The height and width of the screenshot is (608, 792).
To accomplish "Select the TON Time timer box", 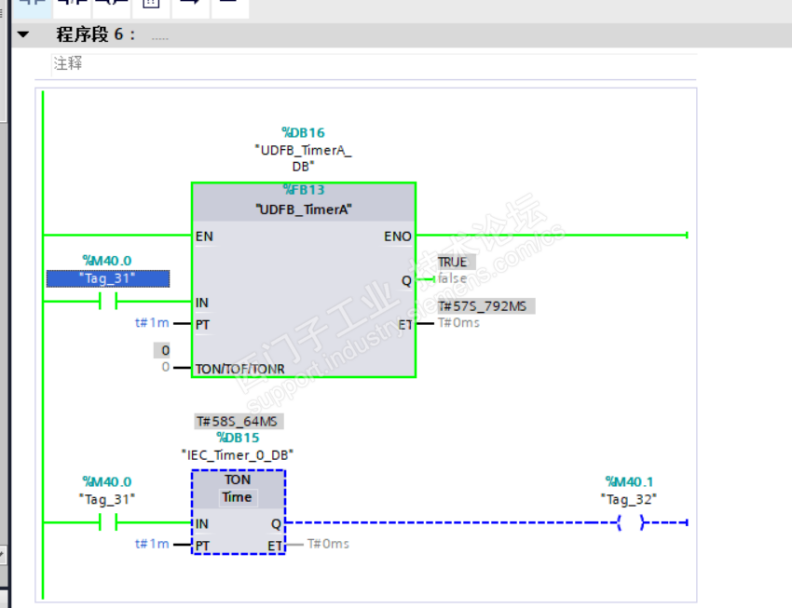I will click(238, 512).
